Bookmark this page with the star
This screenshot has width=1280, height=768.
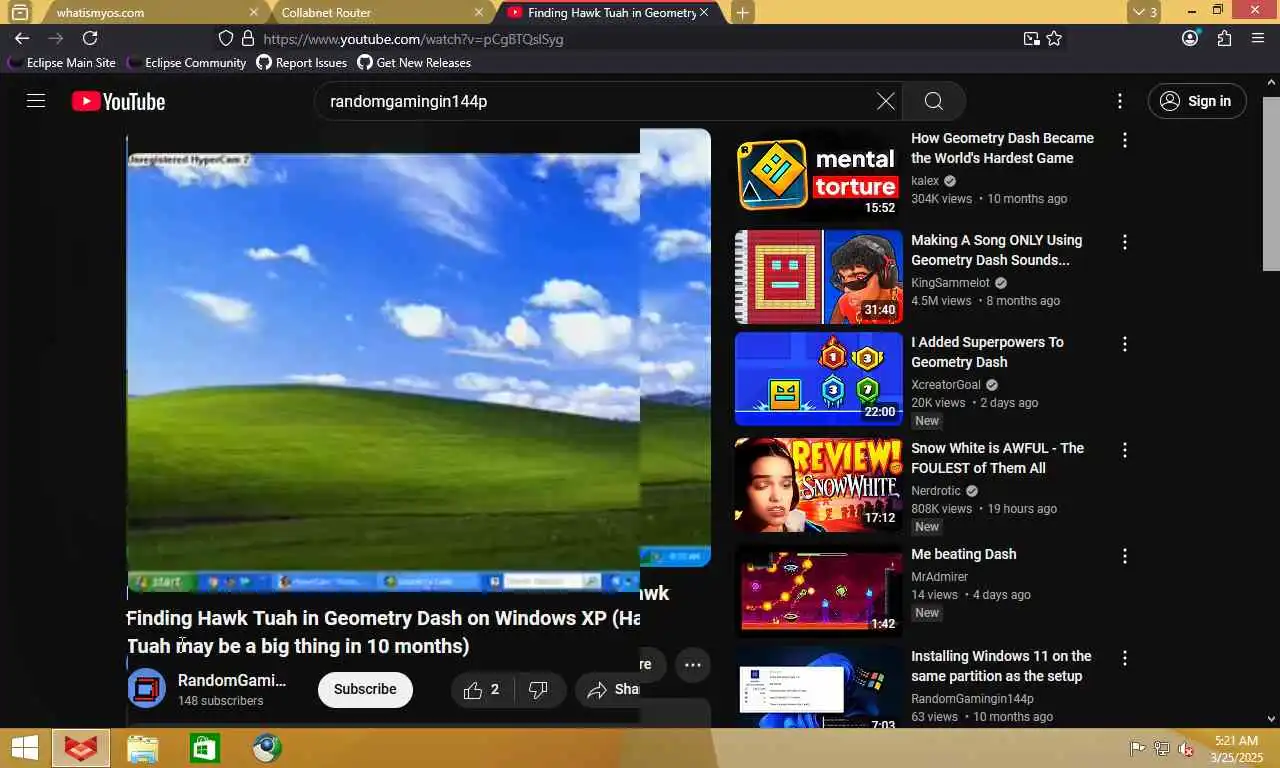pos(1054,39)
